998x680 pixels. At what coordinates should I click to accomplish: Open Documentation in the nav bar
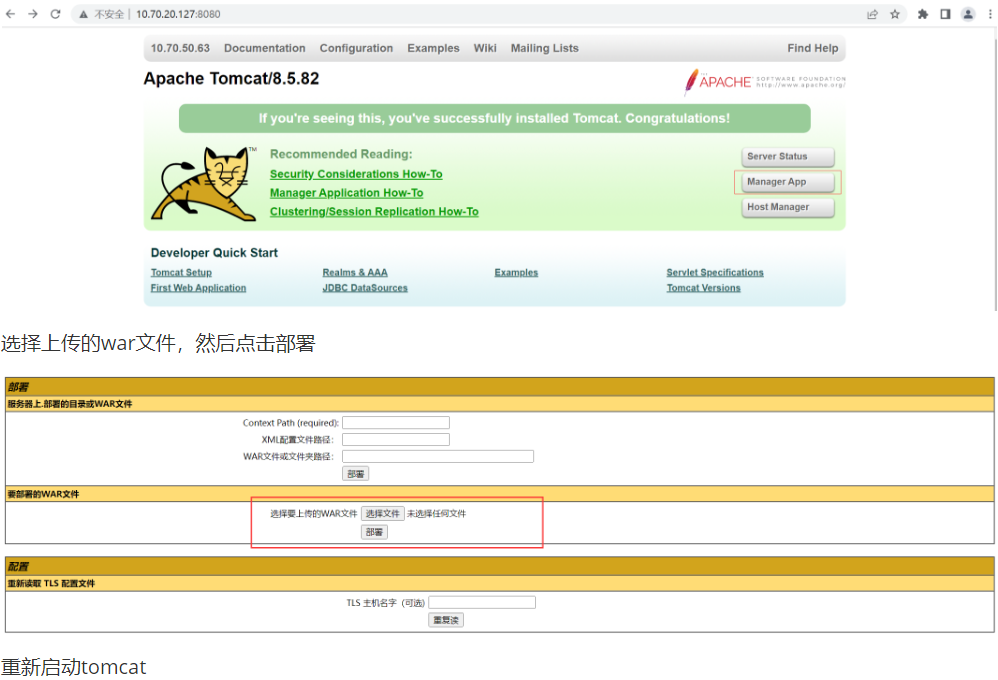[265, 48]
